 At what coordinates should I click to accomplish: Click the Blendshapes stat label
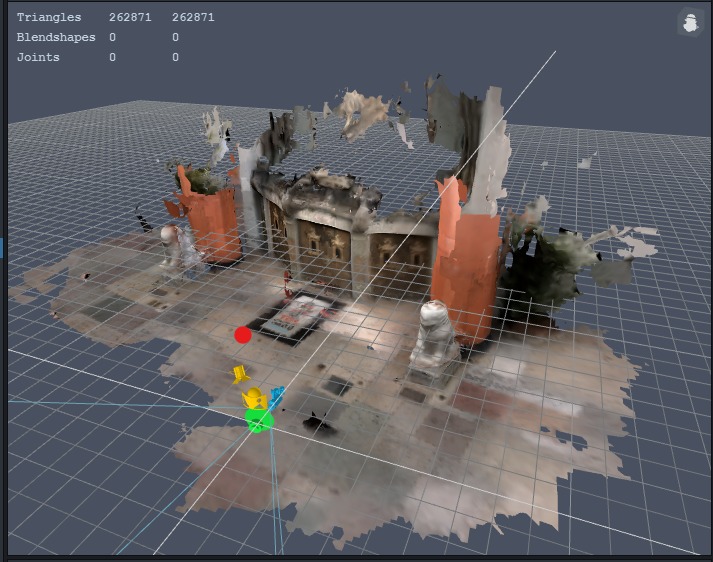pos(56,37)
